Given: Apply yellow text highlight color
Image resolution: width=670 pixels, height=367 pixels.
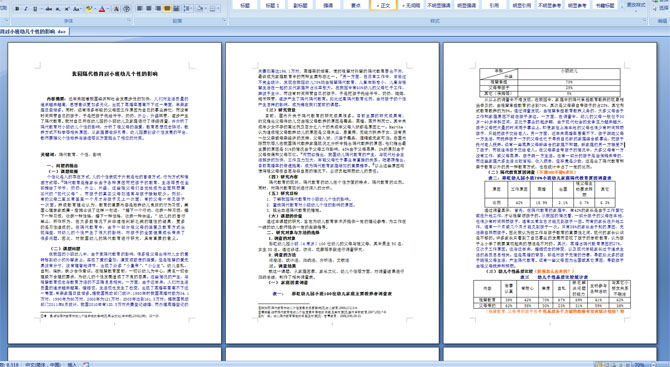Looking at the screenshot, I should click(x=89, y=9).
